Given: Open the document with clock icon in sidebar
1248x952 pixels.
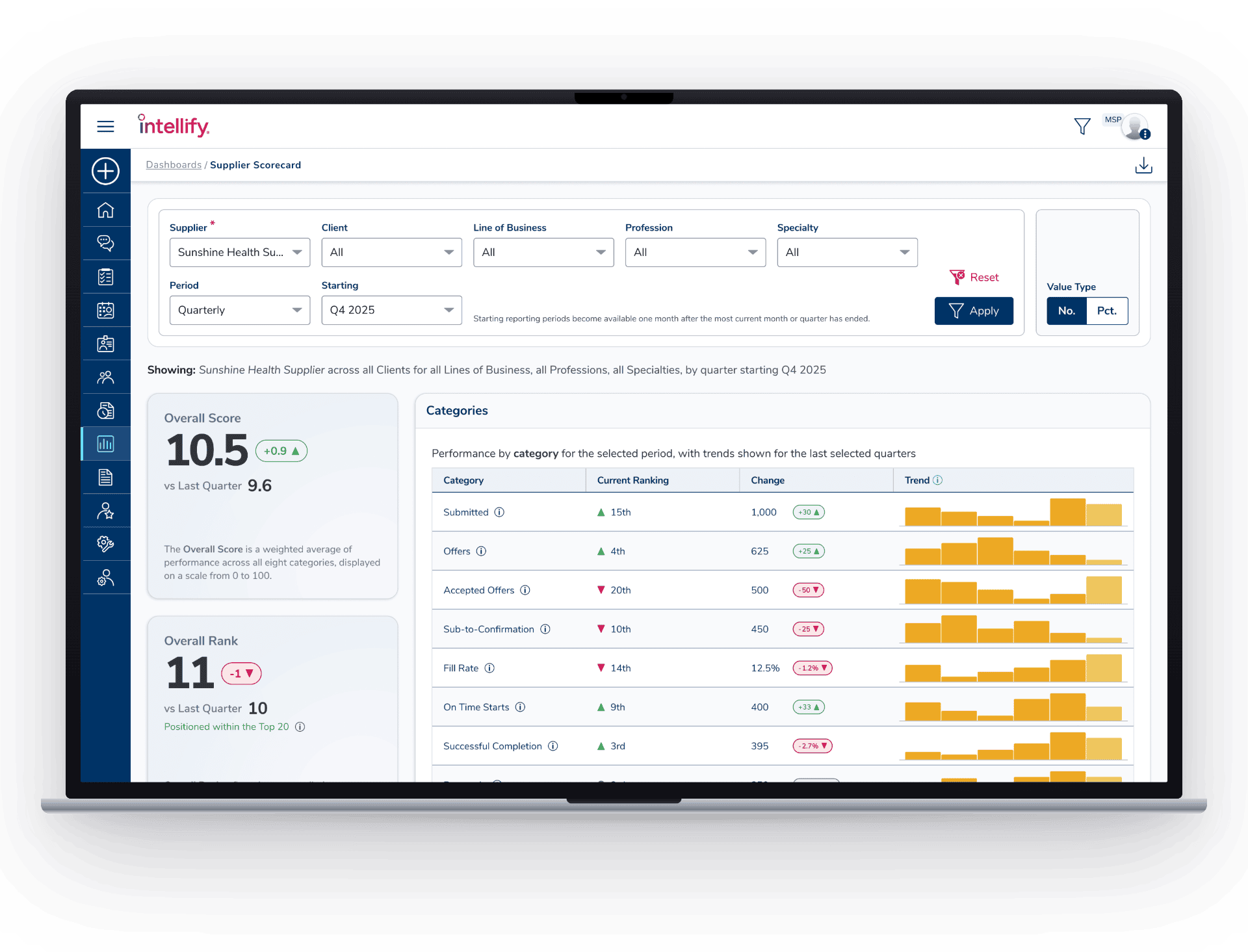Looking at the screenshot, I should click(105, 411).
